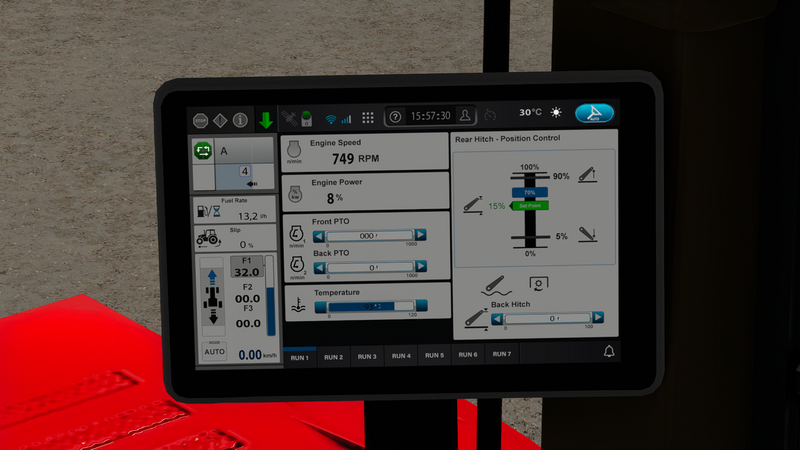Click the help question mark icon

click(395, 116)
